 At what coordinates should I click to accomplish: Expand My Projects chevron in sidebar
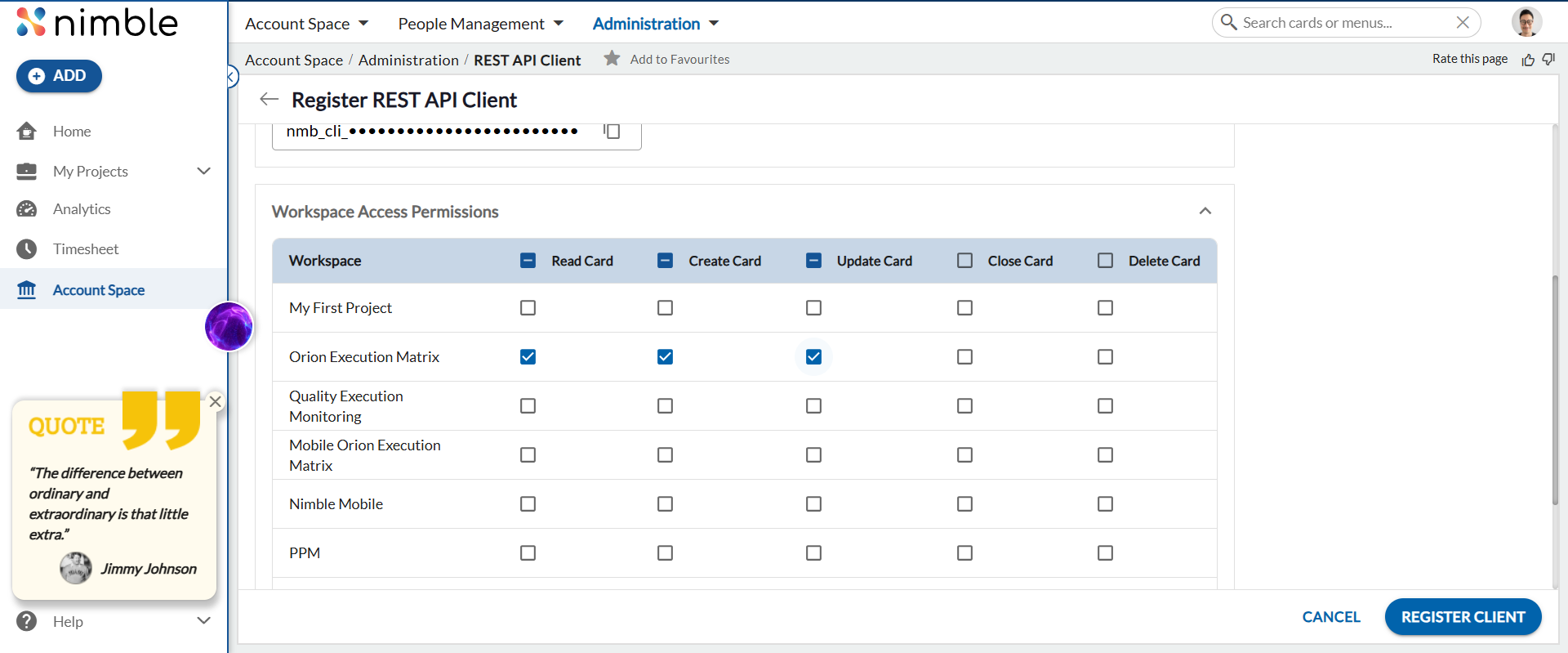204,171
